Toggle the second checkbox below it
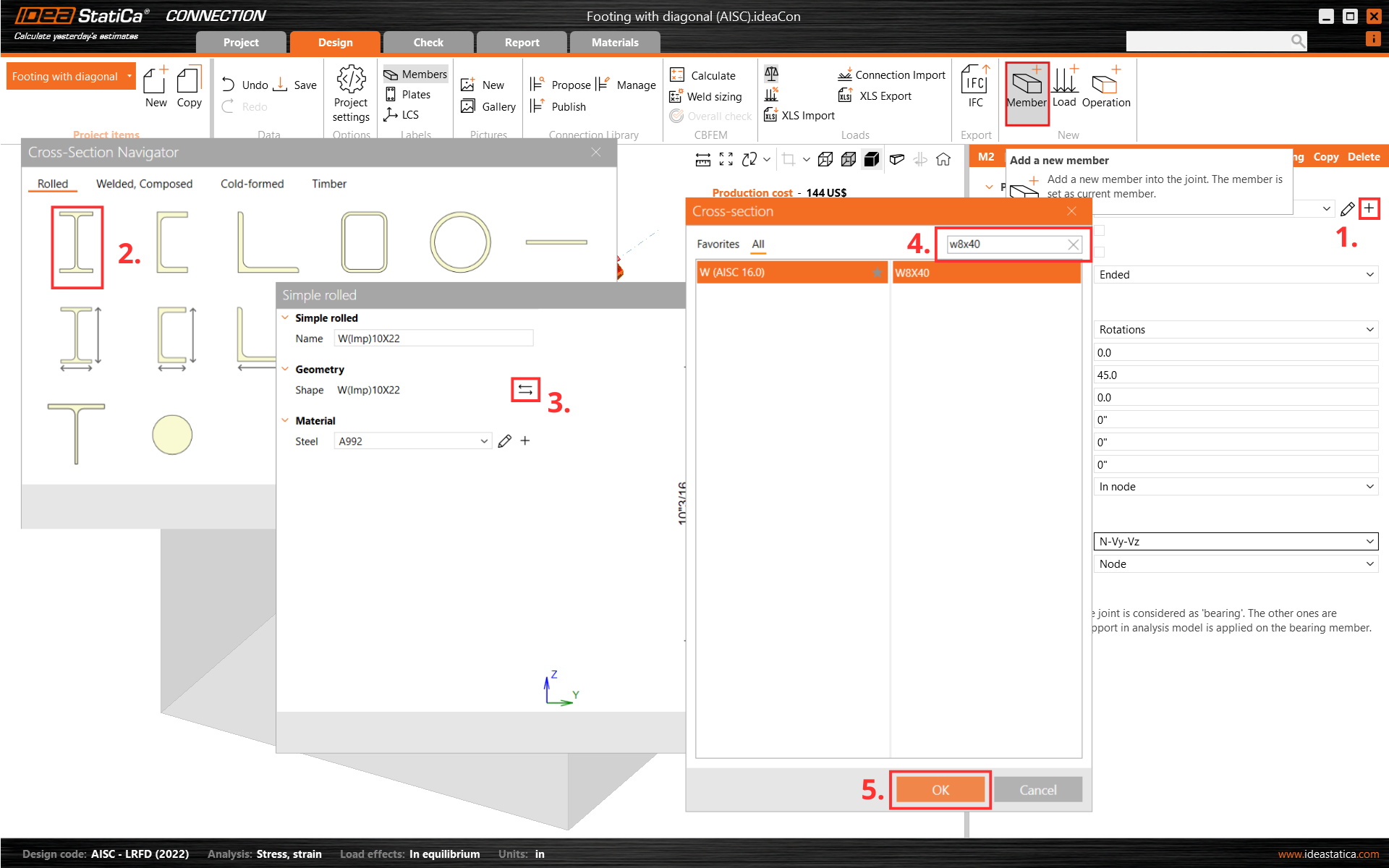Image resolution: width=1389 pixels, height=868 pixels. pyautogui.click(x=1100, y=252)
